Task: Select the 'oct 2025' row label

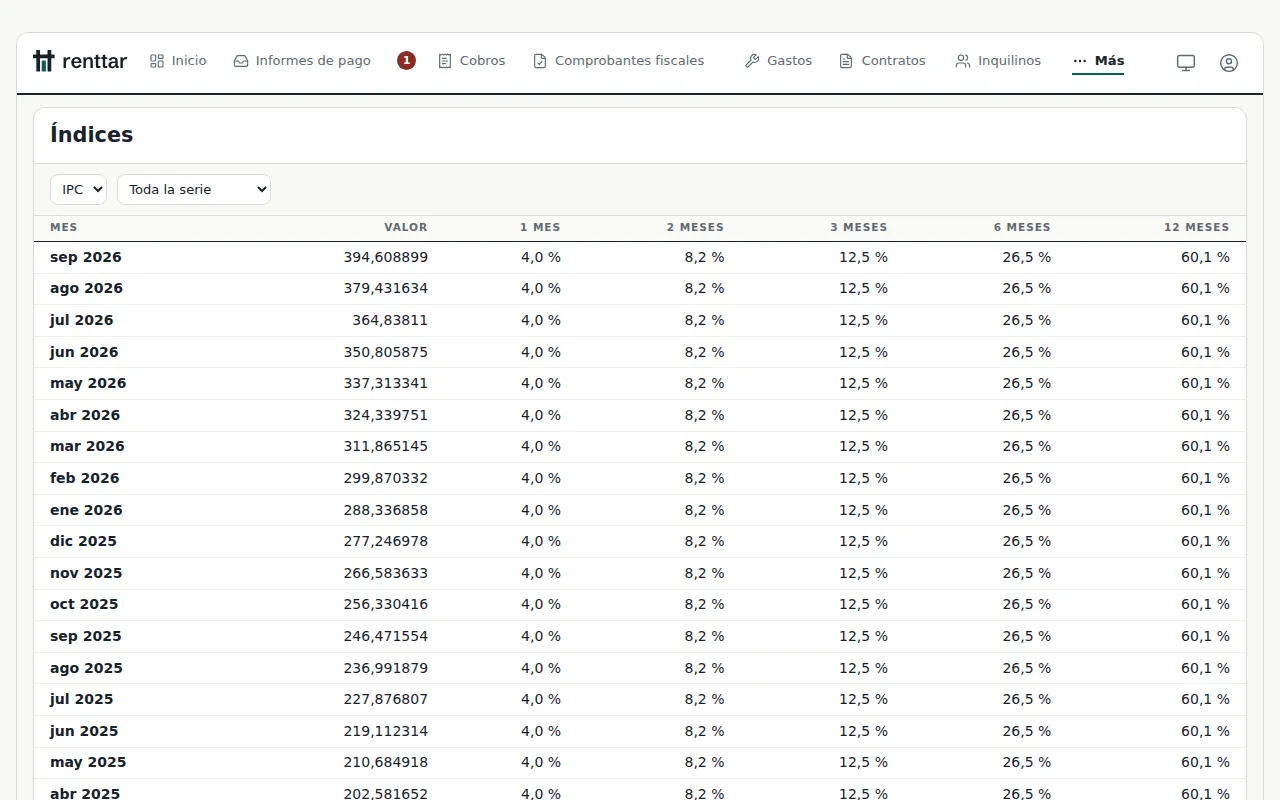Action: click(x=84, y=604)
